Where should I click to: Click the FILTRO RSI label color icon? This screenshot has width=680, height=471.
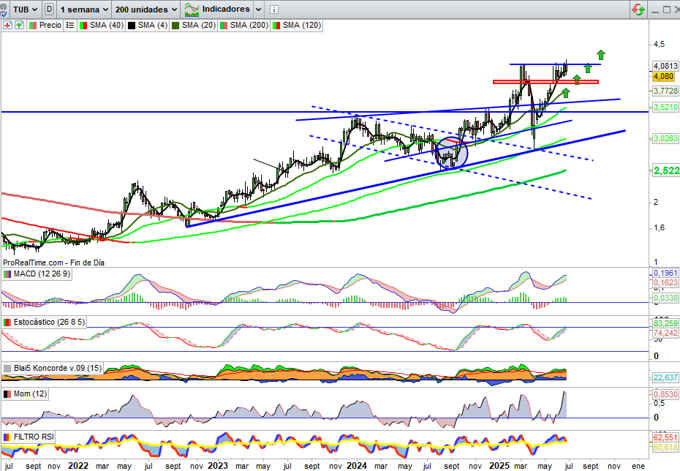pyautogui.click(x=7, y=437)
